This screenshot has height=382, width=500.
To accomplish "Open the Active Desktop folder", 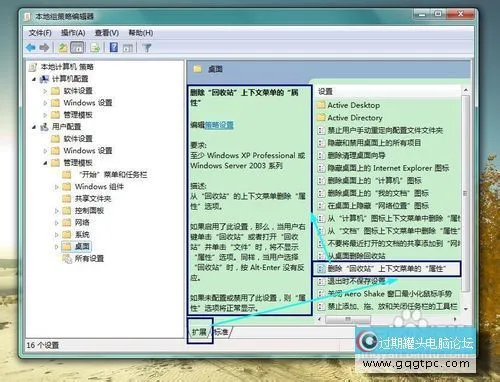I will click(353, 105).
